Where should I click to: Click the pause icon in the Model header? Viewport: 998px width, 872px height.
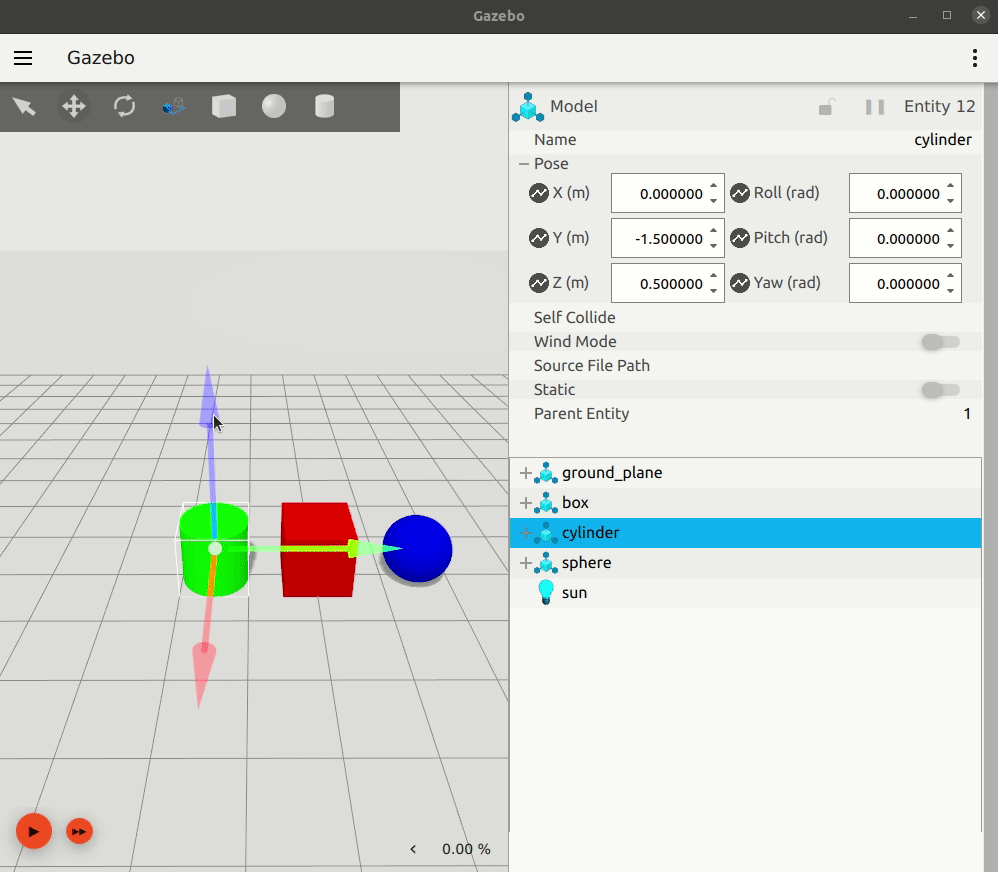coord(875,107)
